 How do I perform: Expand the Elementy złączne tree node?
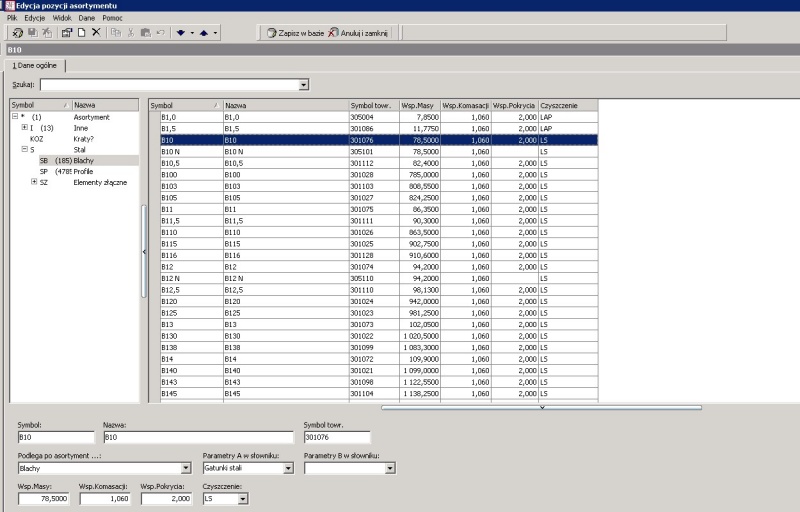pos(34,182)
